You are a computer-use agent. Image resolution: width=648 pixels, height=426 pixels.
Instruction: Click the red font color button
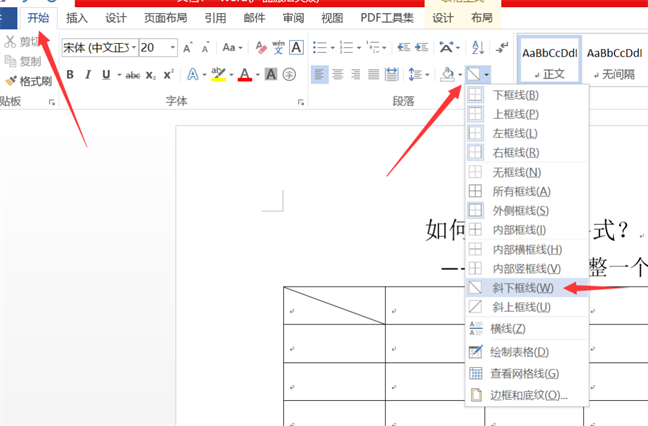point(244,74)
